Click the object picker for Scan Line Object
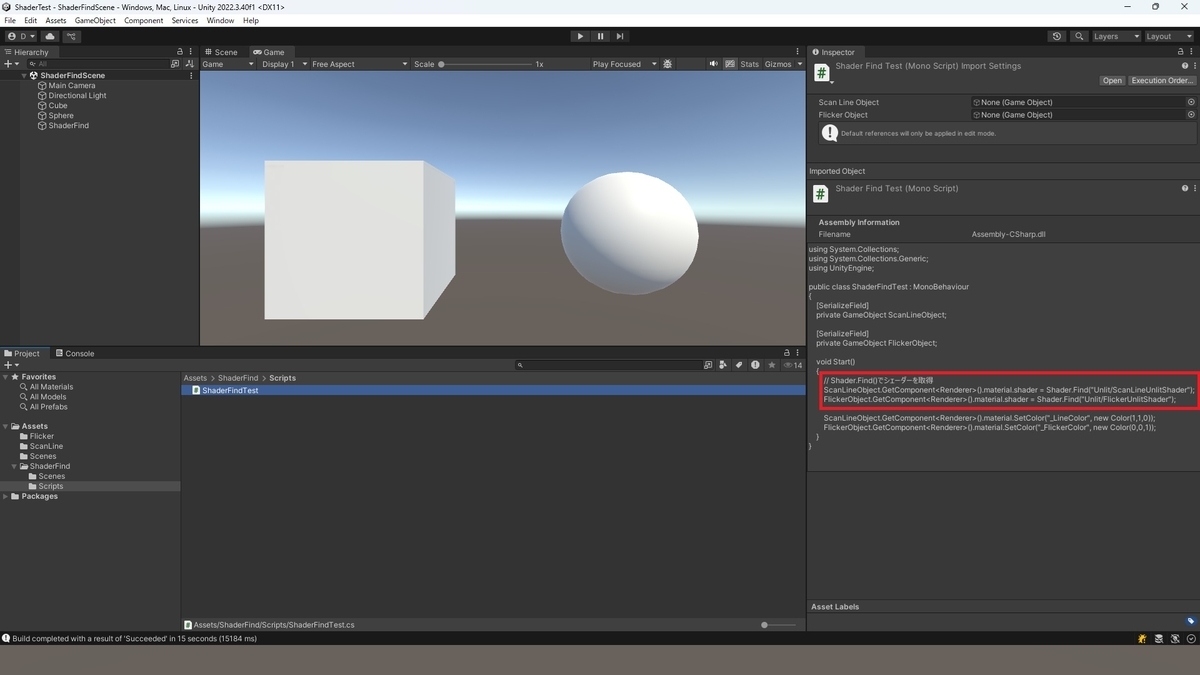 point(1189,101)
